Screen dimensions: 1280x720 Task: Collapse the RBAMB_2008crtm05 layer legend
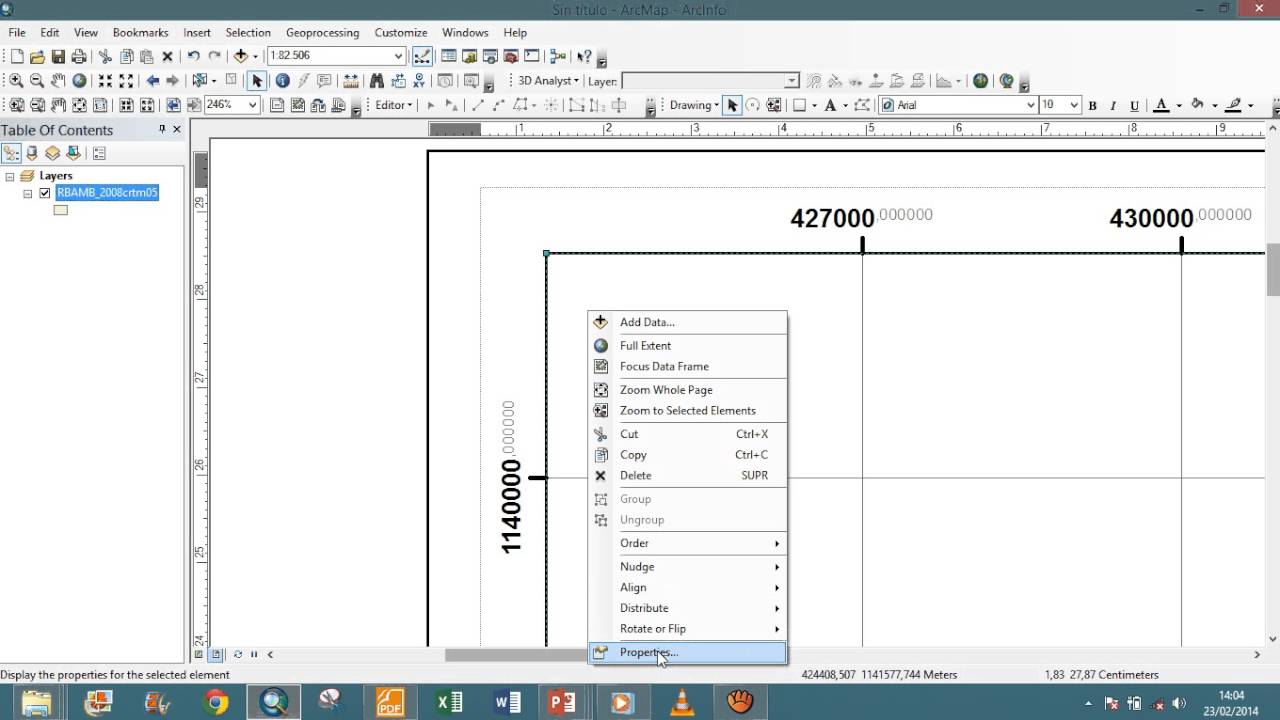click(x=28, y=193)
